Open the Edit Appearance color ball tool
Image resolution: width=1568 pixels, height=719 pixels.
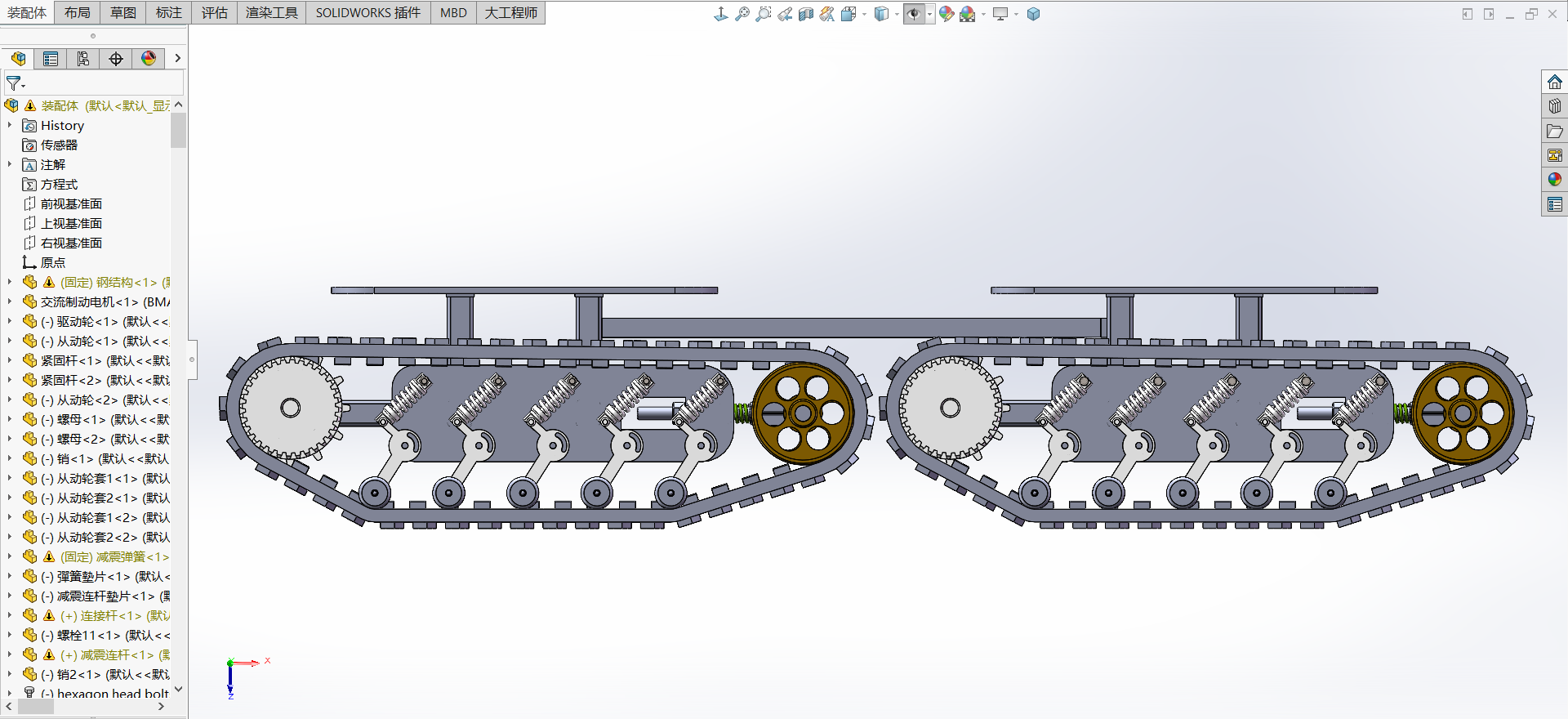pyautogui.click(x=946, y=14)
